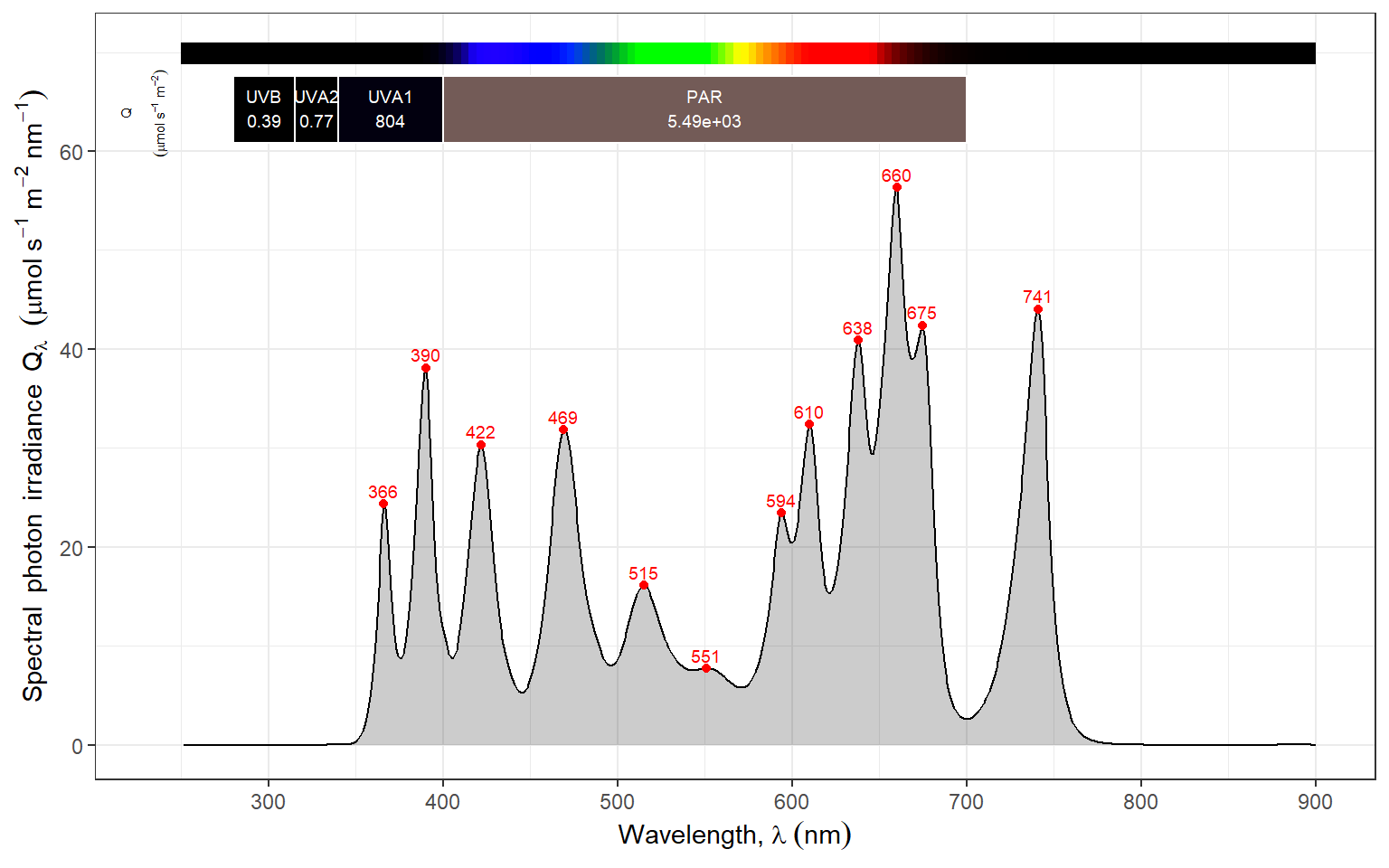Click the 515 nm peak marker
Image resolution: width=1389 pixels, height=868 pixels.
[x=643, y=585]
